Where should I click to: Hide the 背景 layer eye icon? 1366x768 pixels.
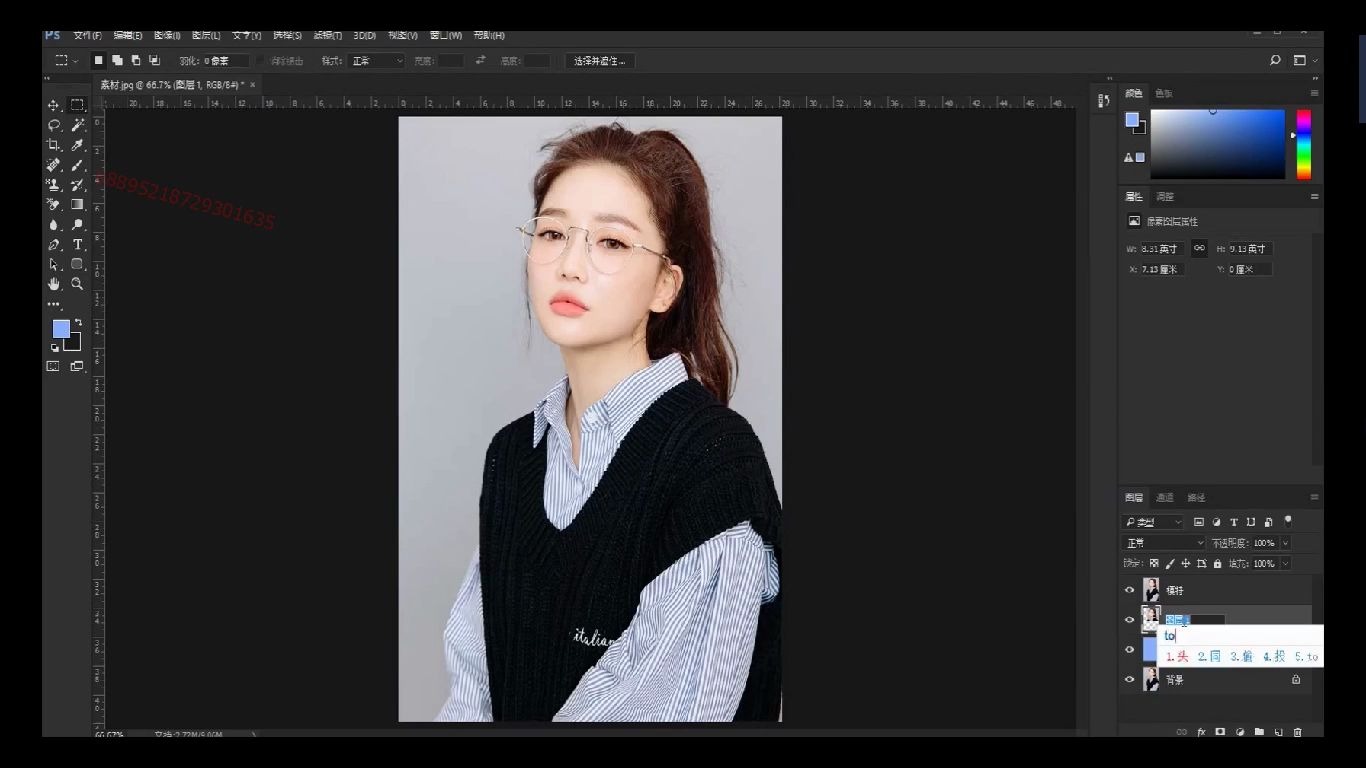point(1130,680)
